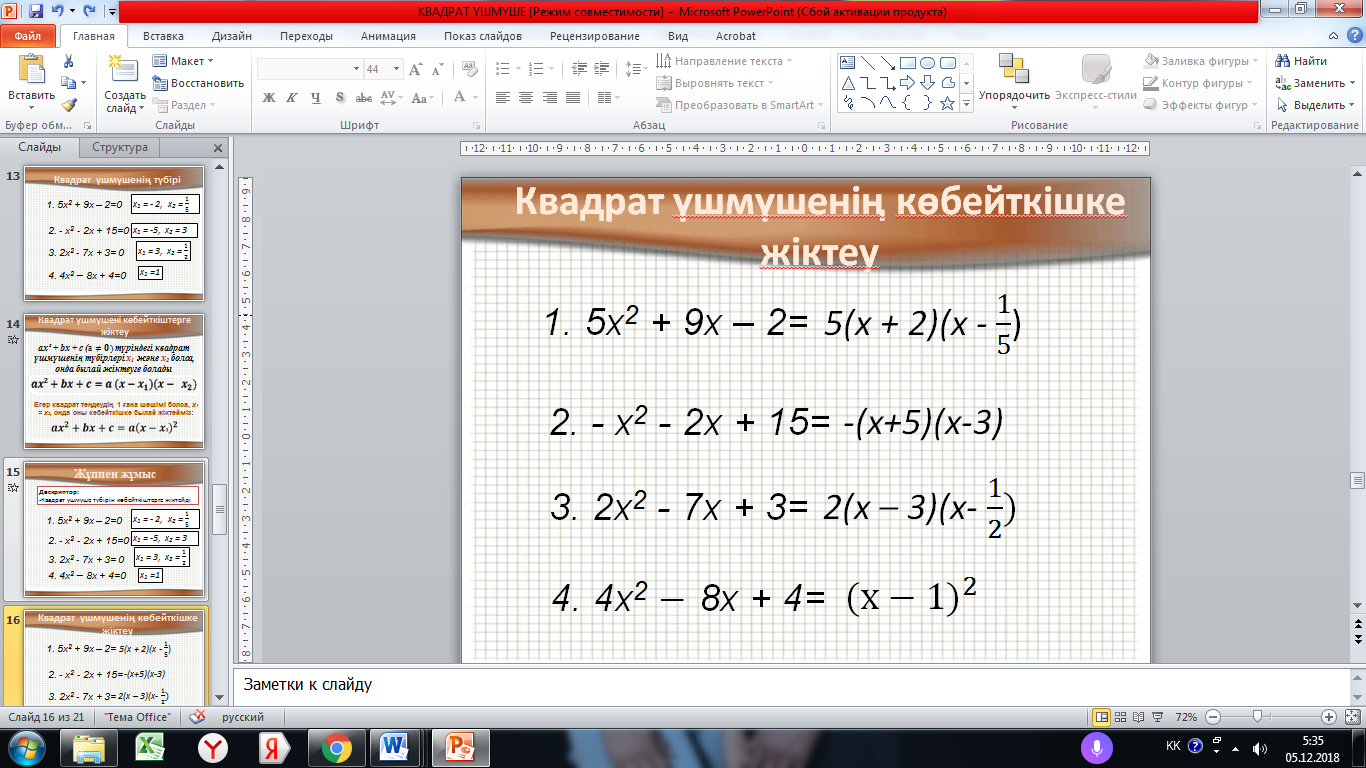Image resolution: width=1366 pixels, height=768 pixels.
Task: Expand the shapes gallery with the More arrow
Action: pos(967,102)
